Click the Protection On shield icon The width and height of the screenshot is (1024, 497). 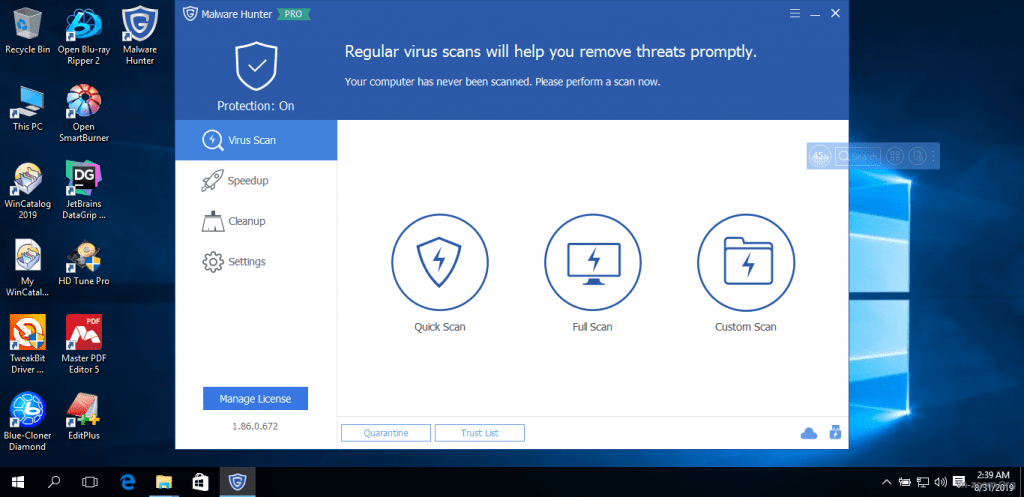[255, 66]
